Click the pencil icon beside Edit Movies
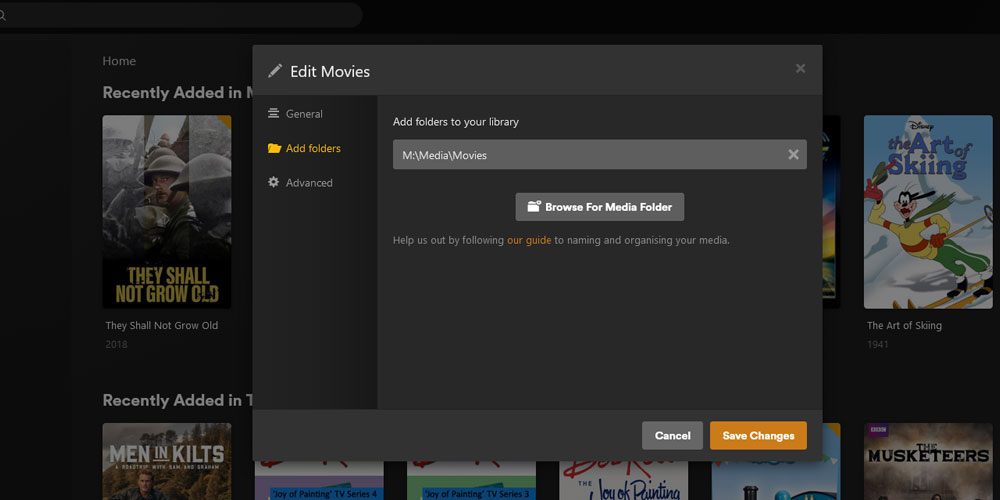 275,71
